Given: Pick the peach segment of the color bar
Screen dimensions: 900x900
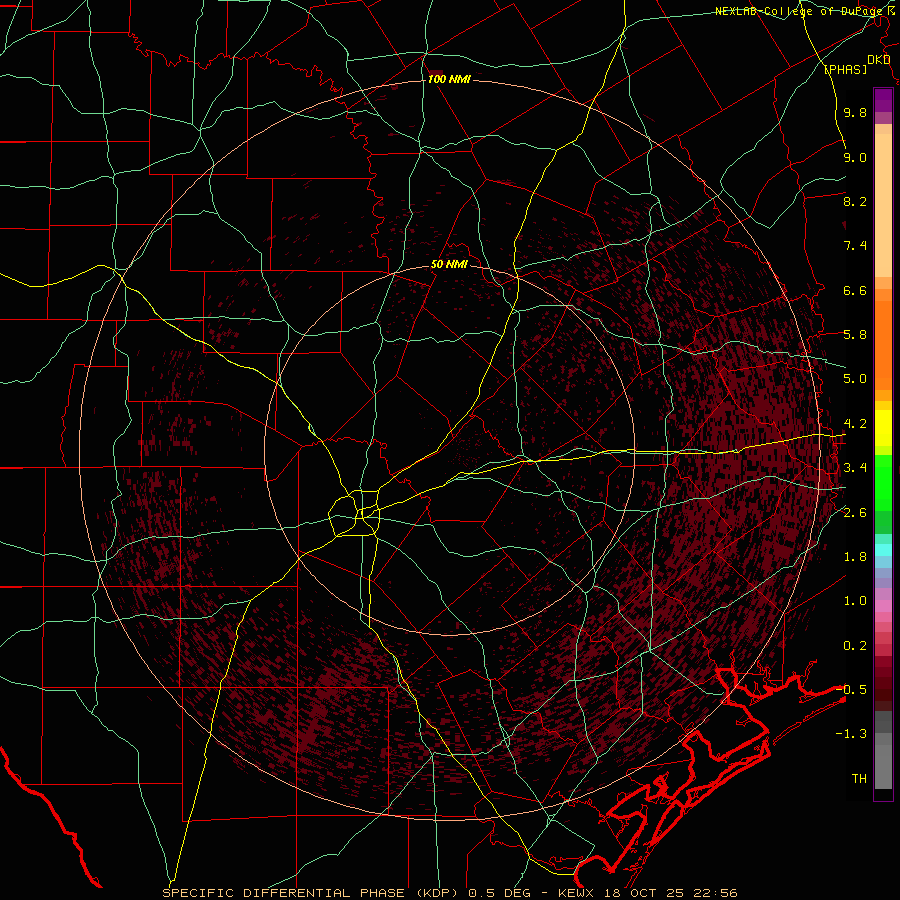Looking at the screenshot, I should 883,205.
